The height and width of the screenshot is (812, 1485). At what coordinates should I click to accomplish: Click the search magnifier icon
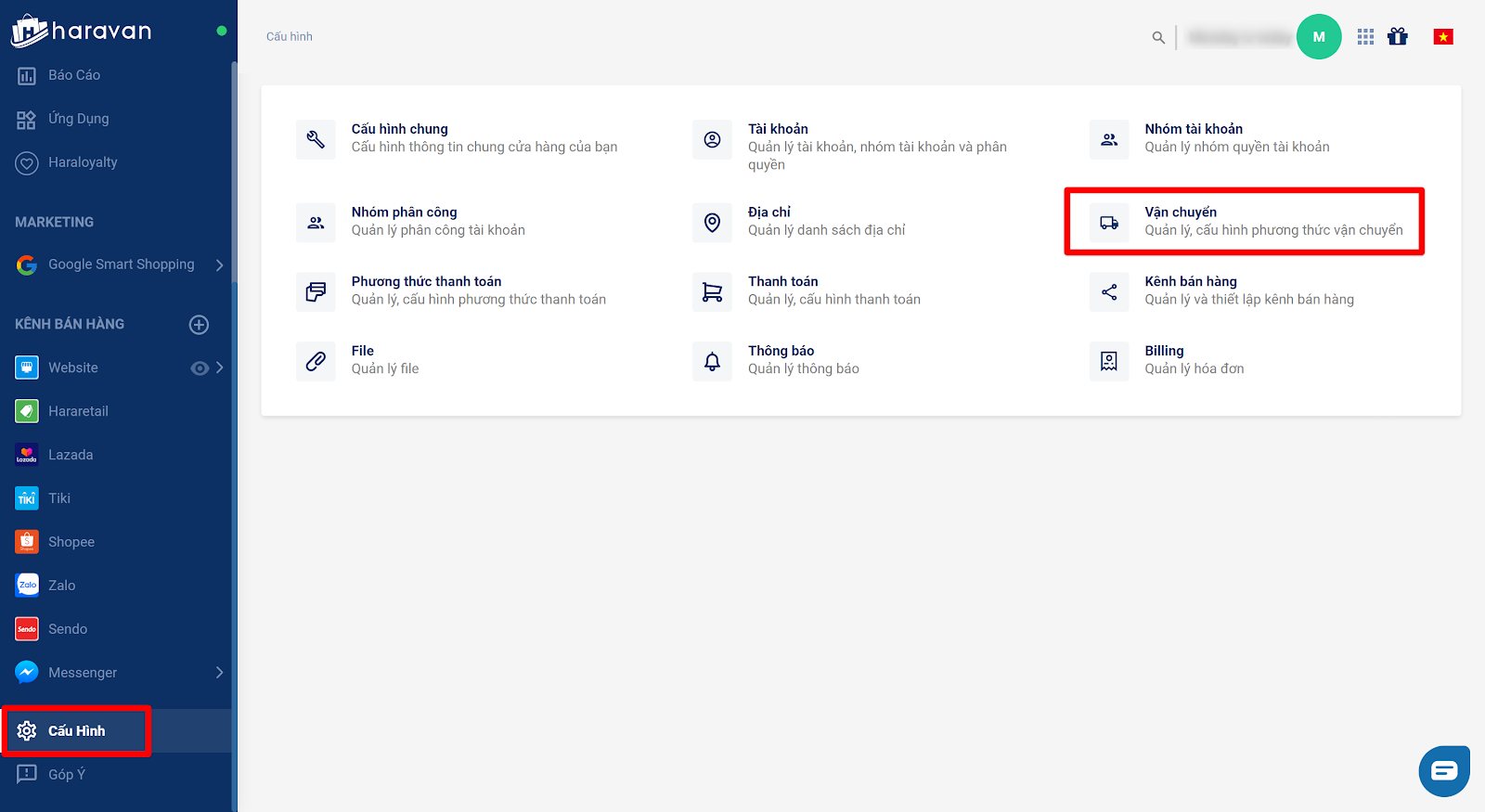click(1158, 38)
